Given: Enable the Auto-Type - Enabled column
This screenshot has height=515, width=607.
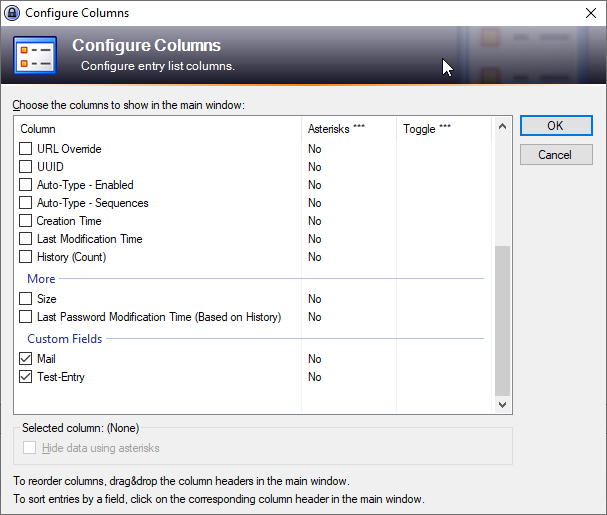Looking at the screenshot, I should coord(26,185).
